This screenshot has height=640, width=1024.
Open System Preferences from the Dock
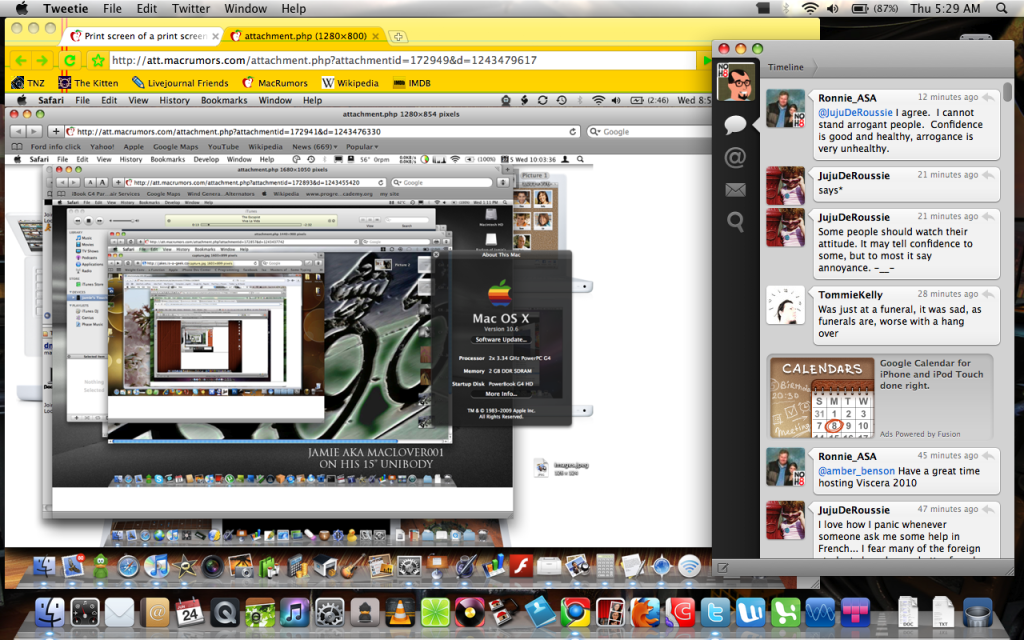click(329, 613)
